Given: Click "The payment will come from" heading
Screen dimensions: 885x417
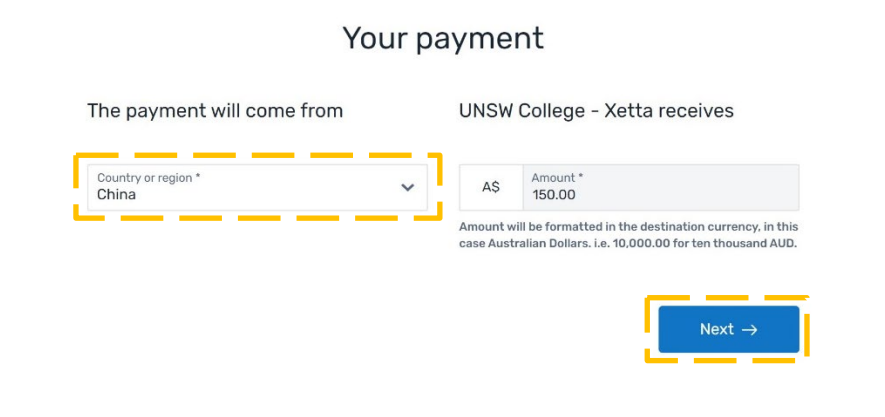Looking at the screenshot, I should click(215, 111).
